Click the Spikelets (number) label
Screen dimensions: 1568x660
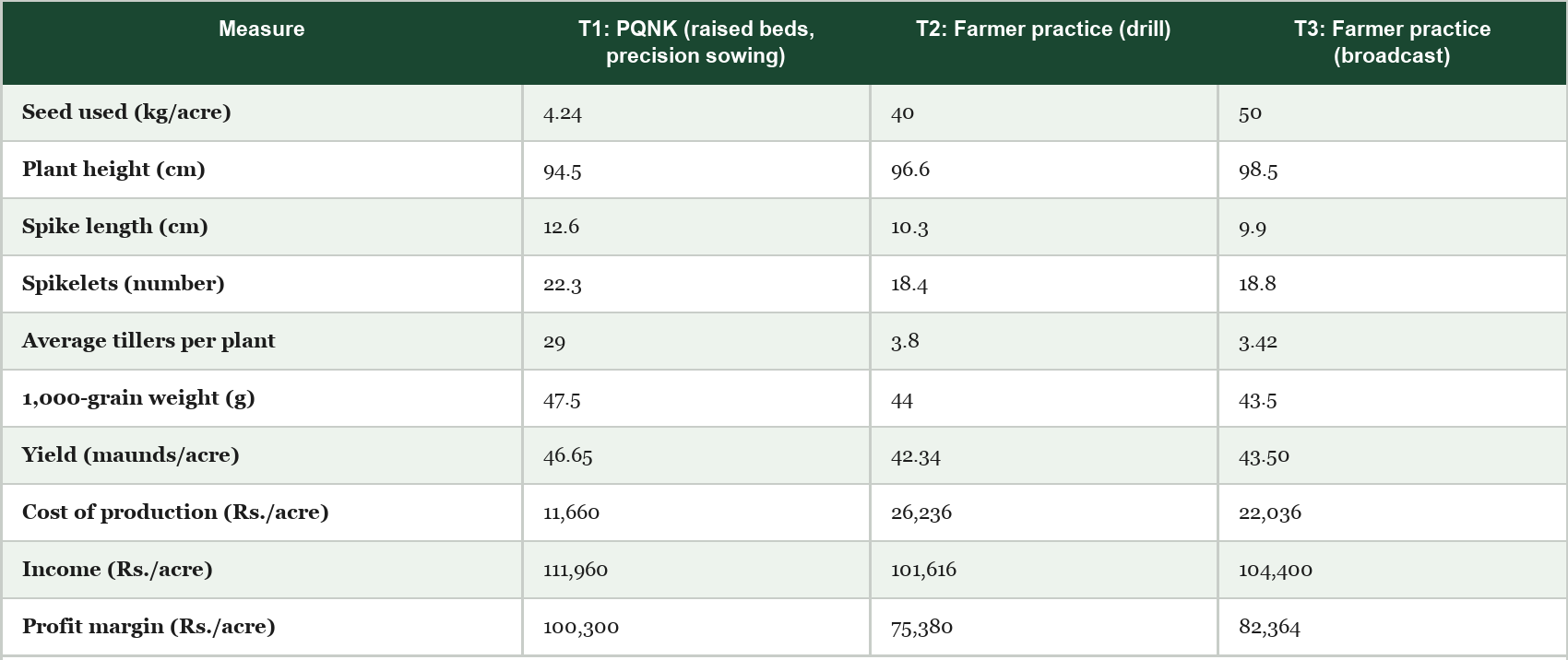(124, 284)
